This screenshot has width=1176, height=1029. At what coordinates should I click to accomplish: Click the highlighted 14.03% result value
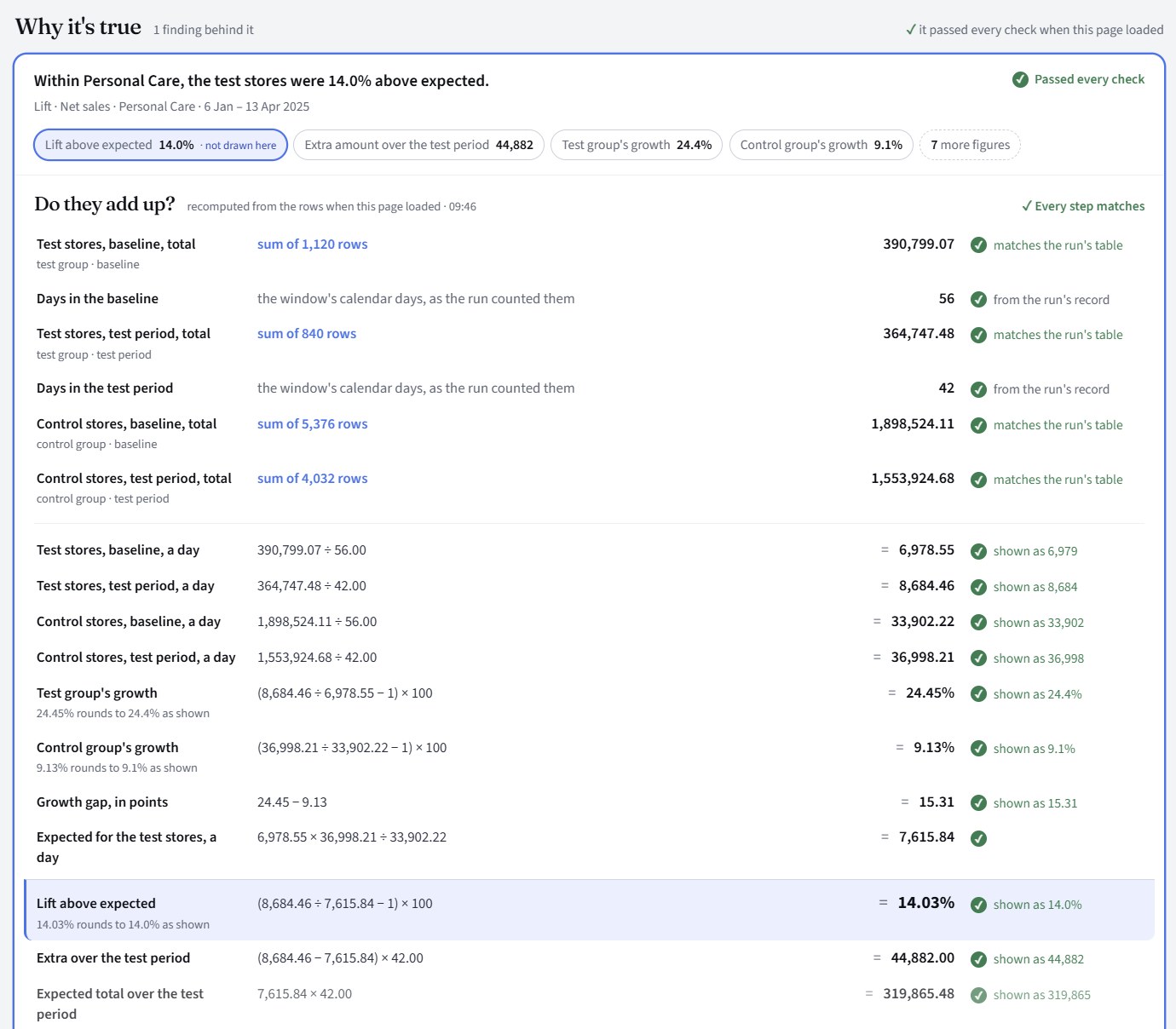926,903
